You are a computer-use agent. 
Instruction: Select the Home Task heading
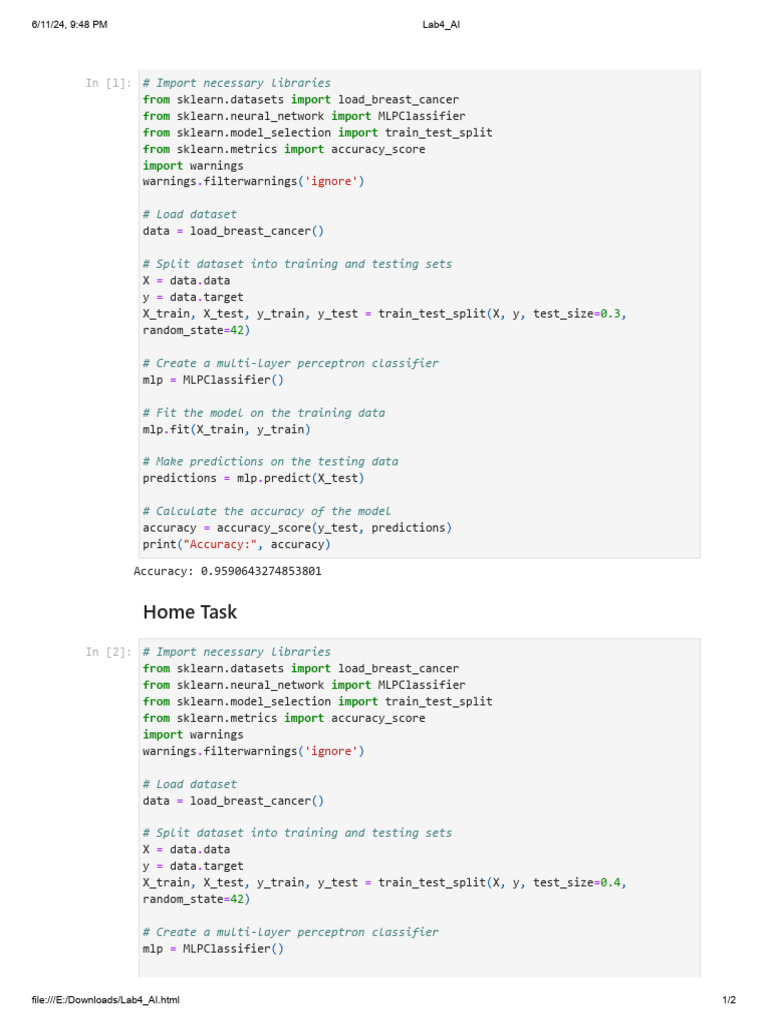pyautogui.click(x=190, y=611)
